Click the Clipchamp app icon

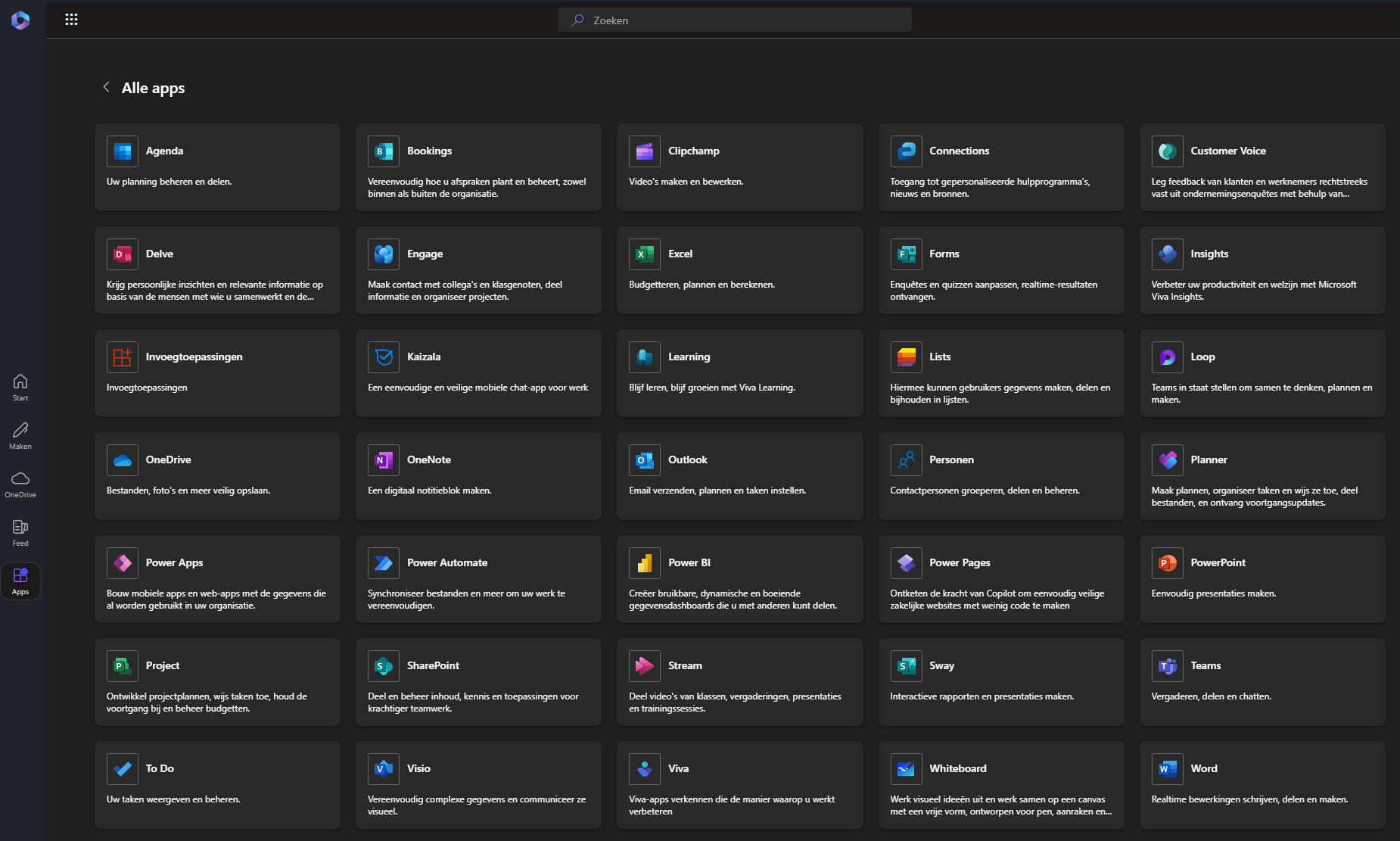(645, 151)
